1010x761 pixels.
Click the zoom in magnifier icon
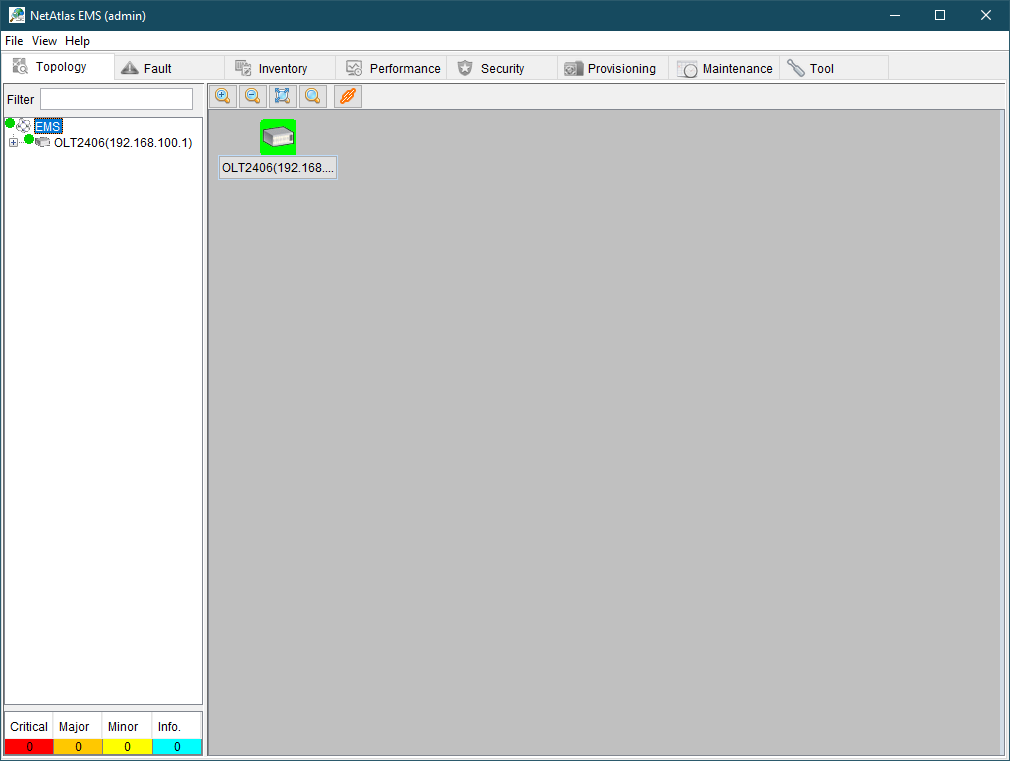223,96
